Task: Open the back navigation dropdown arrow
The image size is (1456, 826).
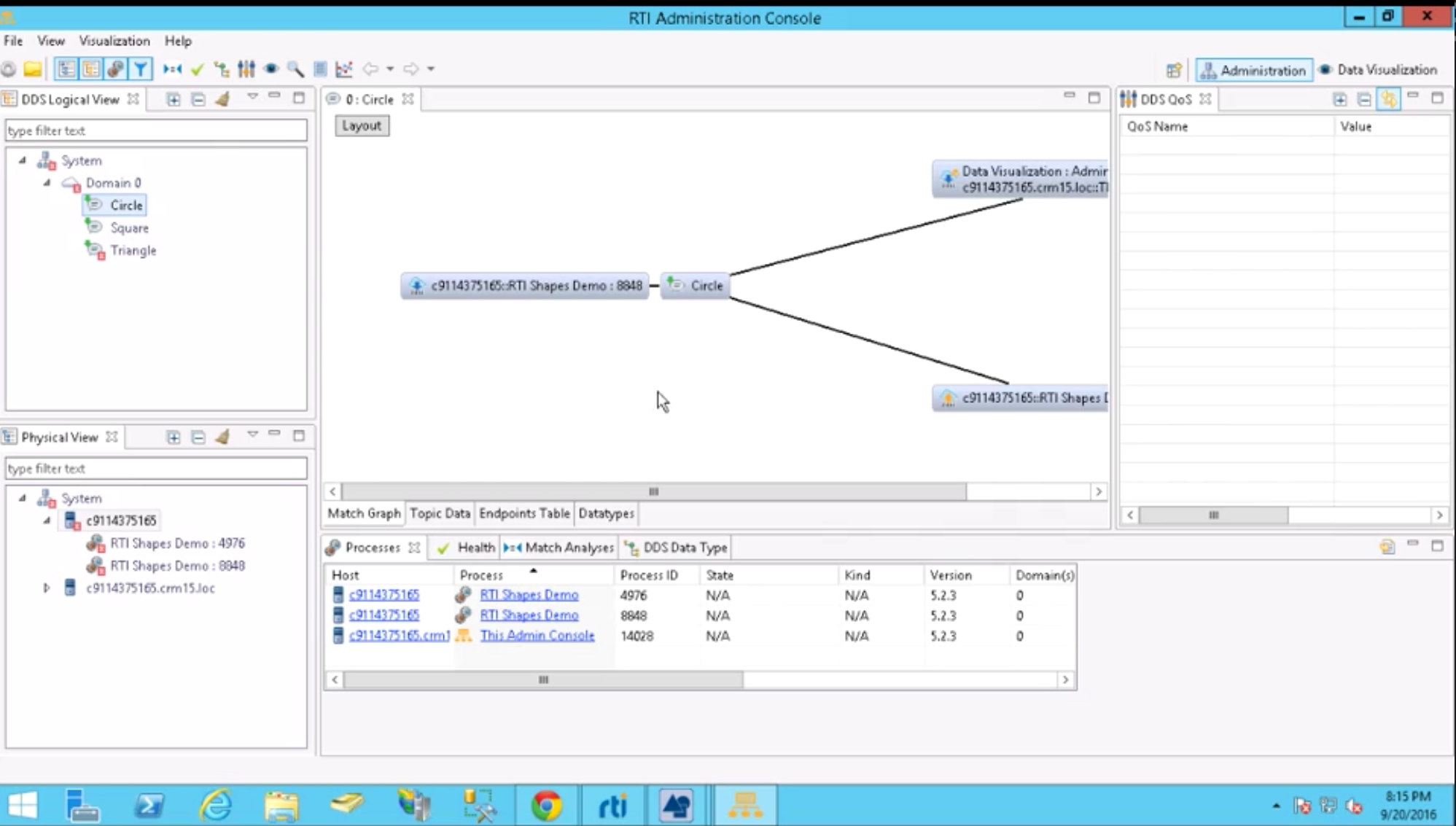Action: (389, 69)
